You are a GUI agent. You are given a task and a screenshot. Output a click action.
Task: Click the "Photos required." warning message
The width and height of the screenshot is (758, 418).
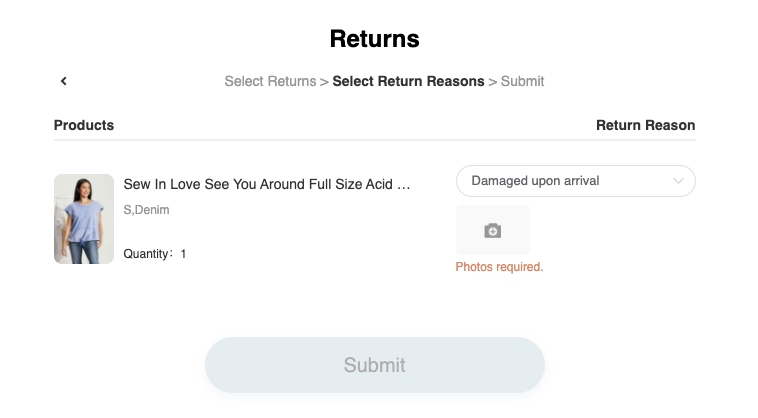(499, 267)
